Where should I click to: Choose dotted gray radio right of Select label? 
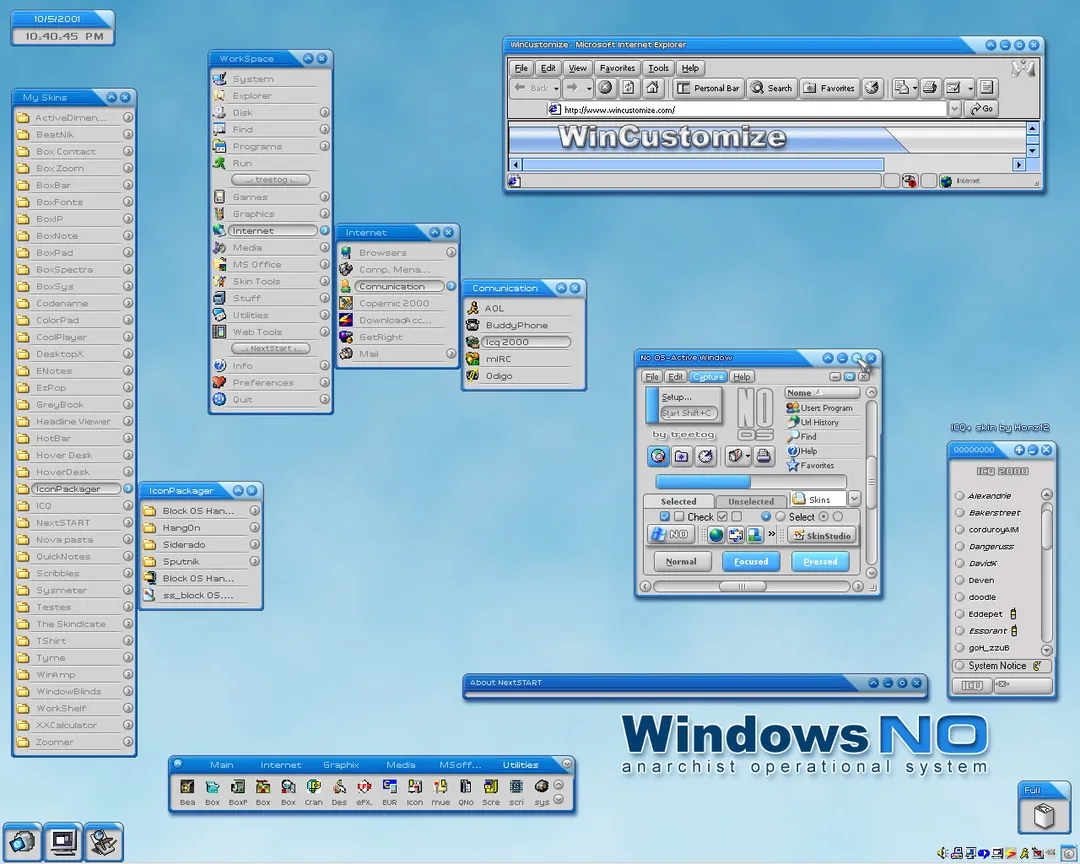(823, 517)
